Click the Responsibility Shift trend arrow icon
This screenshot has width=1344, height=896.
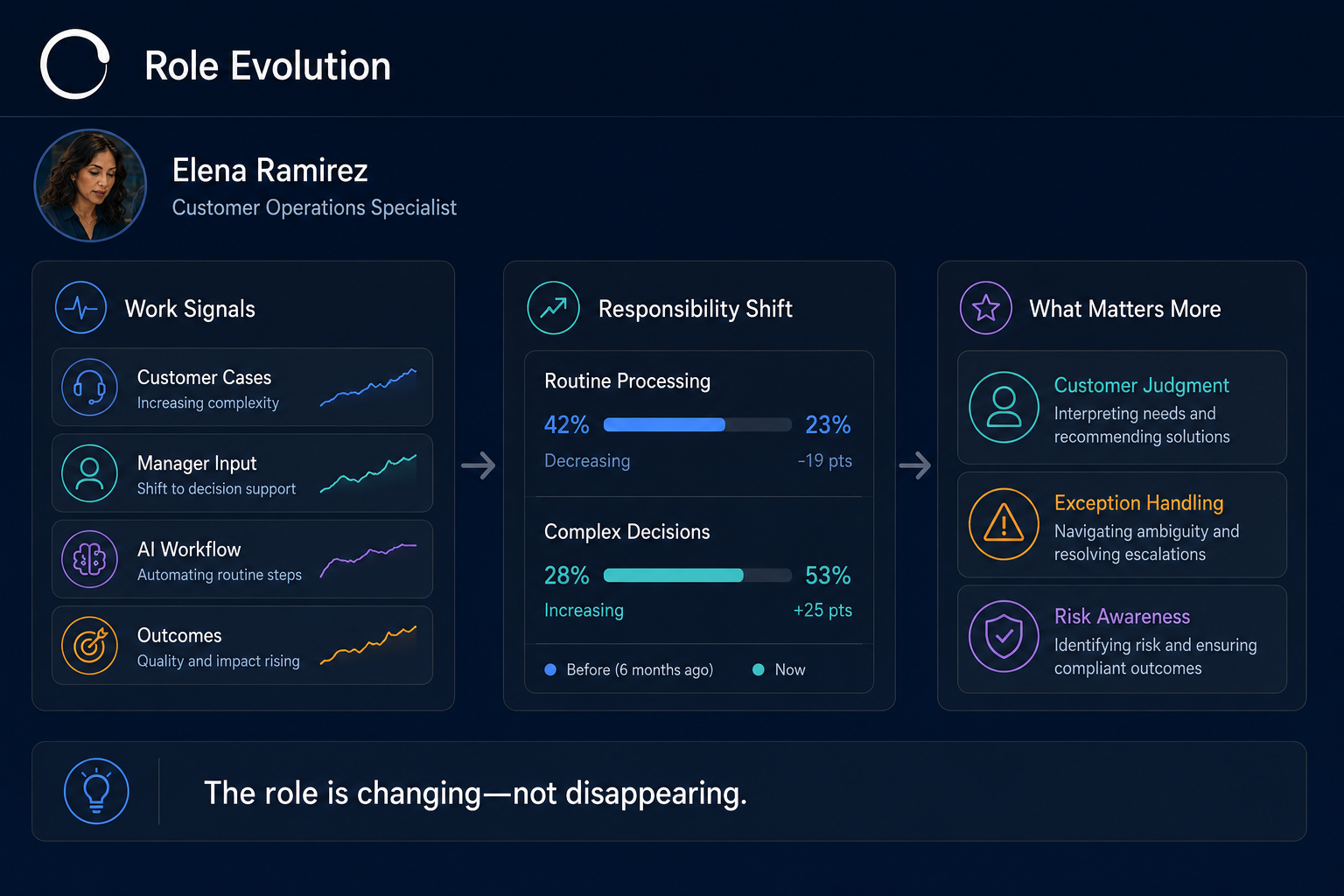tap(553, 308)
